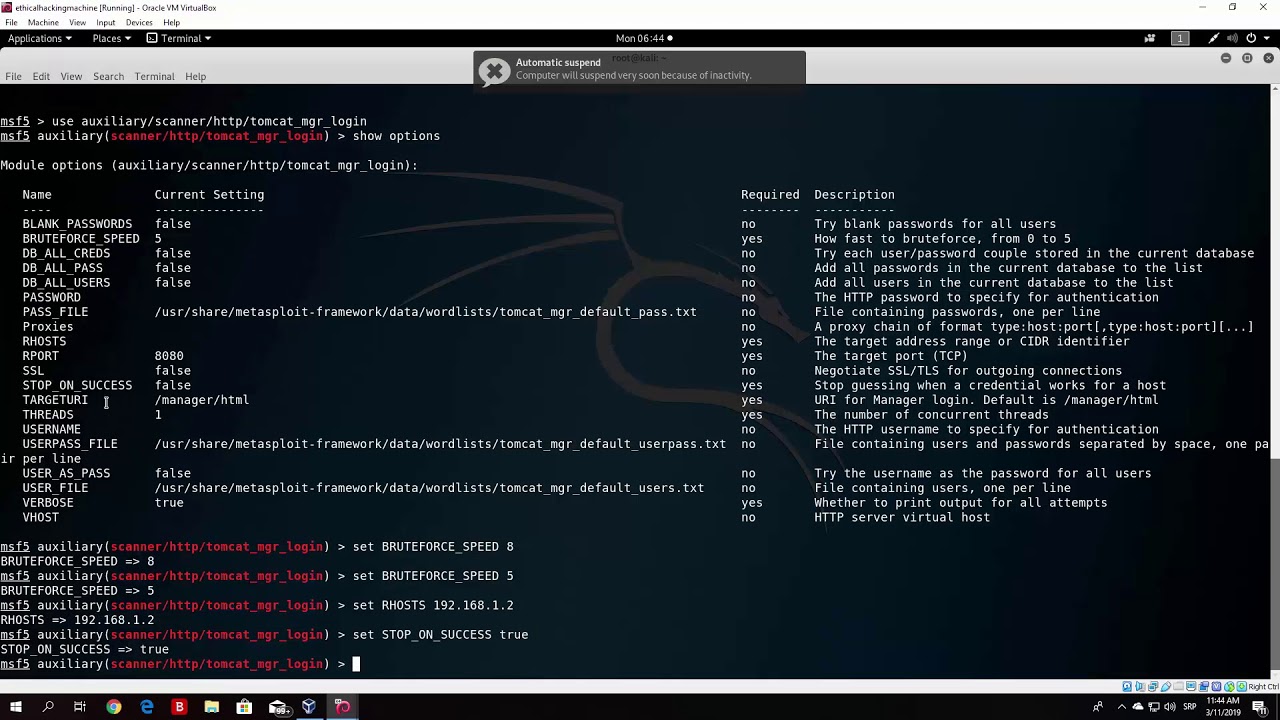Viewport: 1280px width, 720px height.
Task: Open the People icon in system tray
Action: 1098,706
